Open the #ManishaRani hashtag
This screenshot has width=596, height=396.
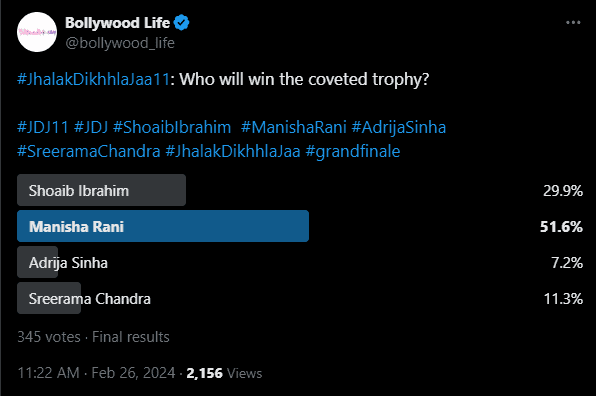(x=294, y=127)
